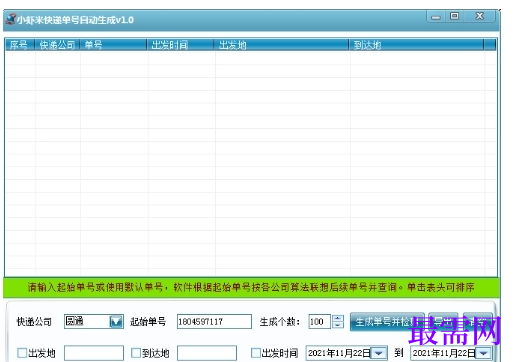
Task: Maximize the 小虾米快递单号 window
Action: pos(454,16)
